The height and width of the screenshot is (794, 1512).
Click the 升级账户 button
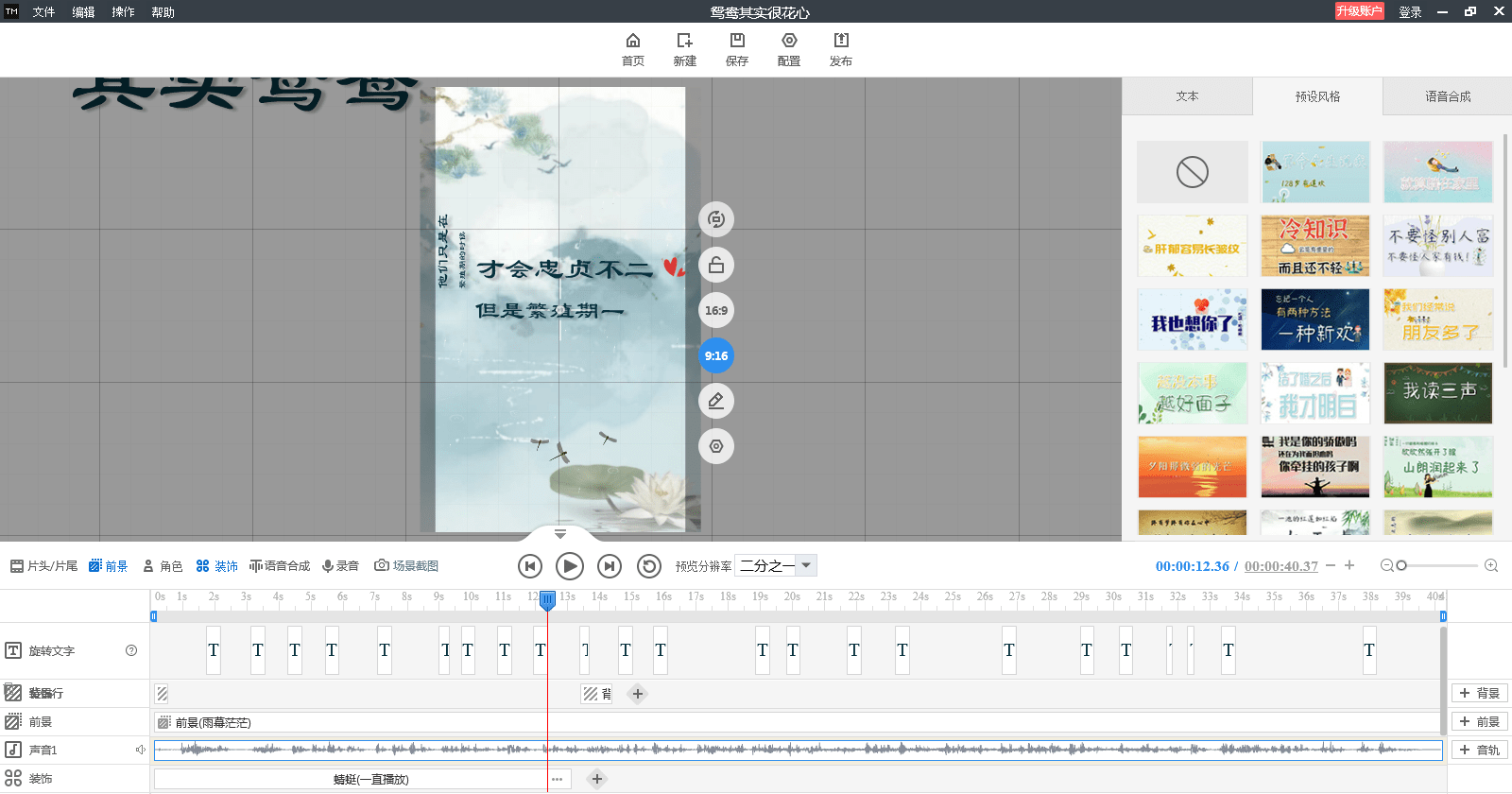[1359, 11]
